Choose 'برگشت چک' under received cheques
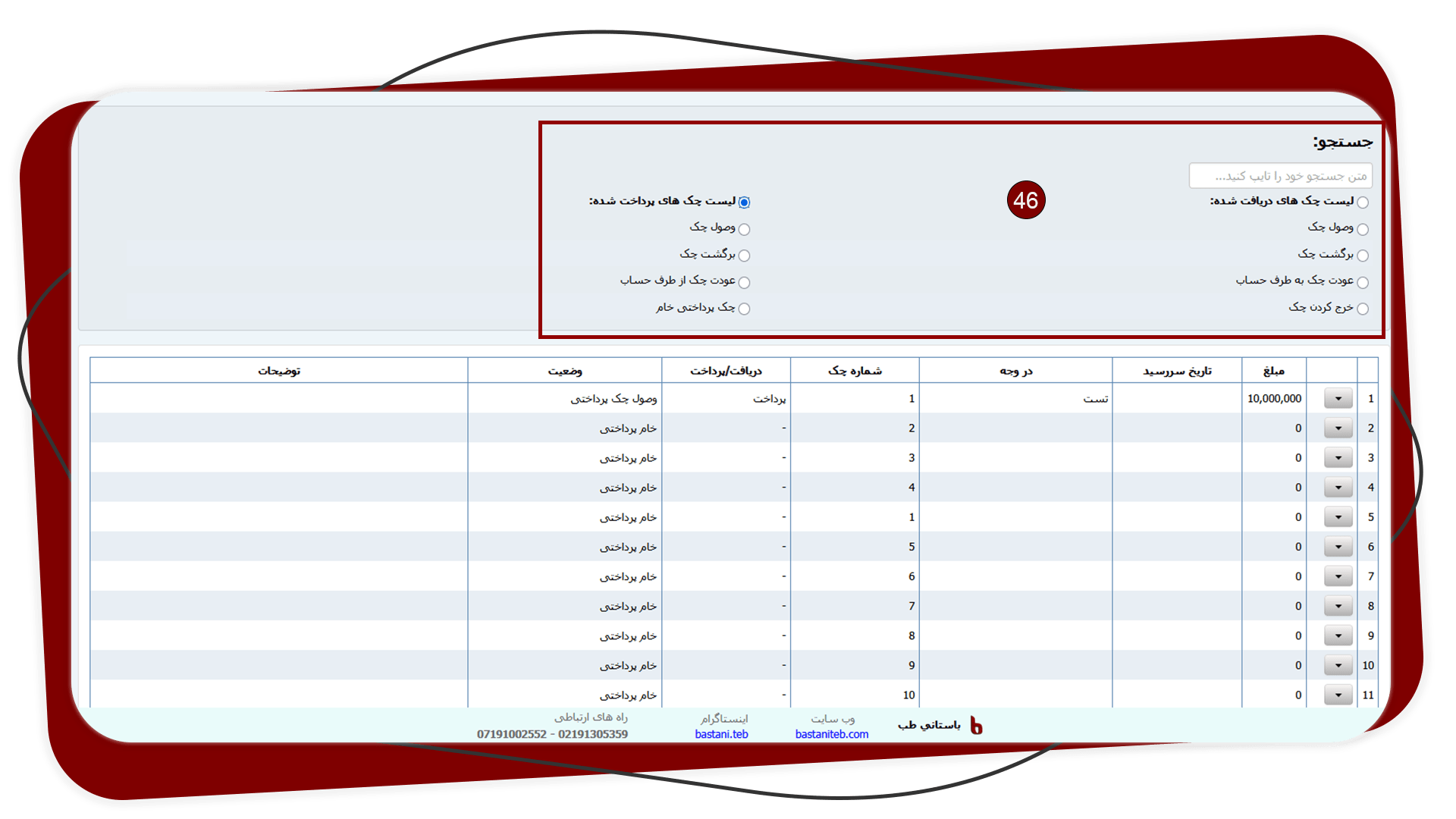 click(1363, 256)
